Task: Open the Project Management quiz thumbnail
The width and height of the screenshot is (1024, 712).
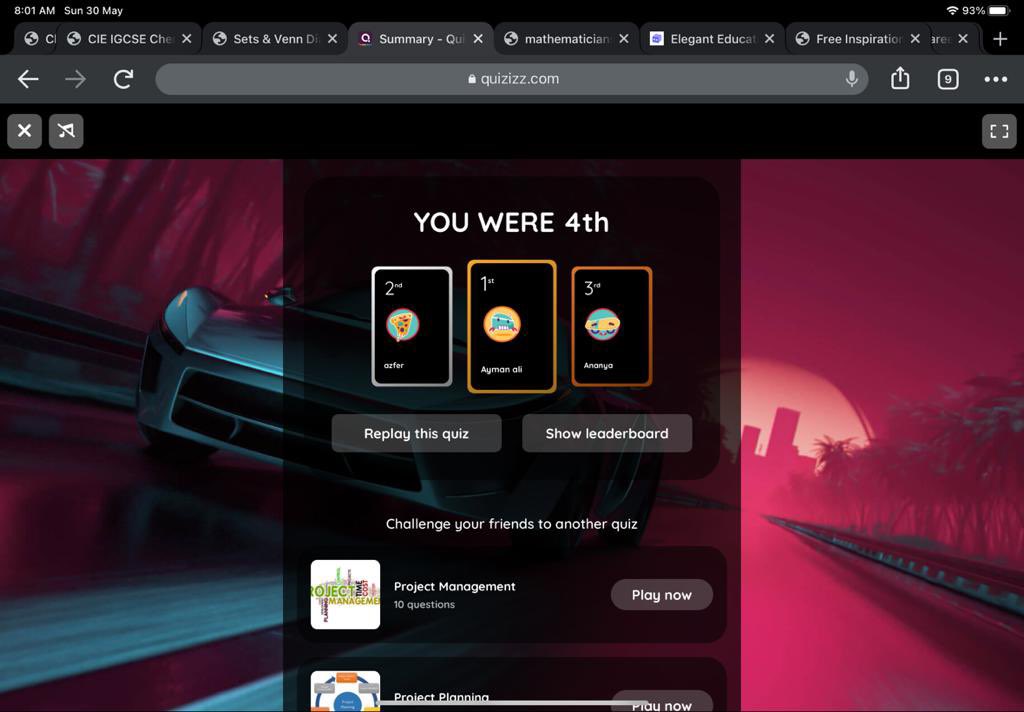Action: [x=345, y=594]
